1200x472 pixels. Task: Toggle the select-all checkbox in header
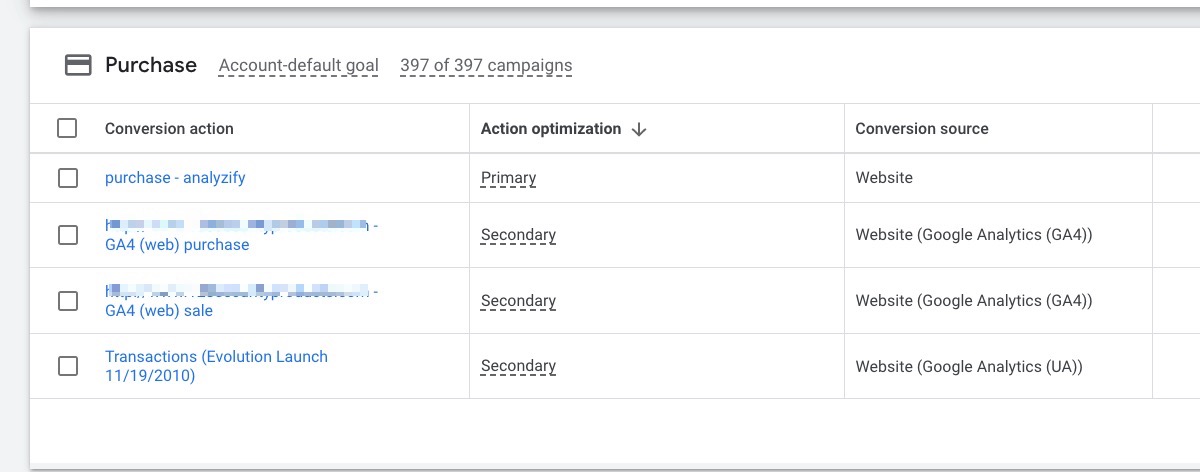(67, 128)
